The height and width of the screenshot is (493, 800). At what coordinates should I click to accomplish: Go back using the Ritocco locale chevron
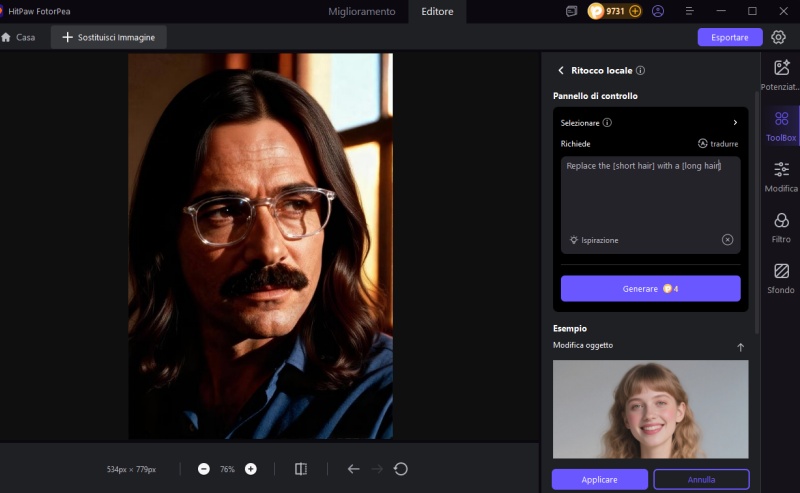coord(560,71)
